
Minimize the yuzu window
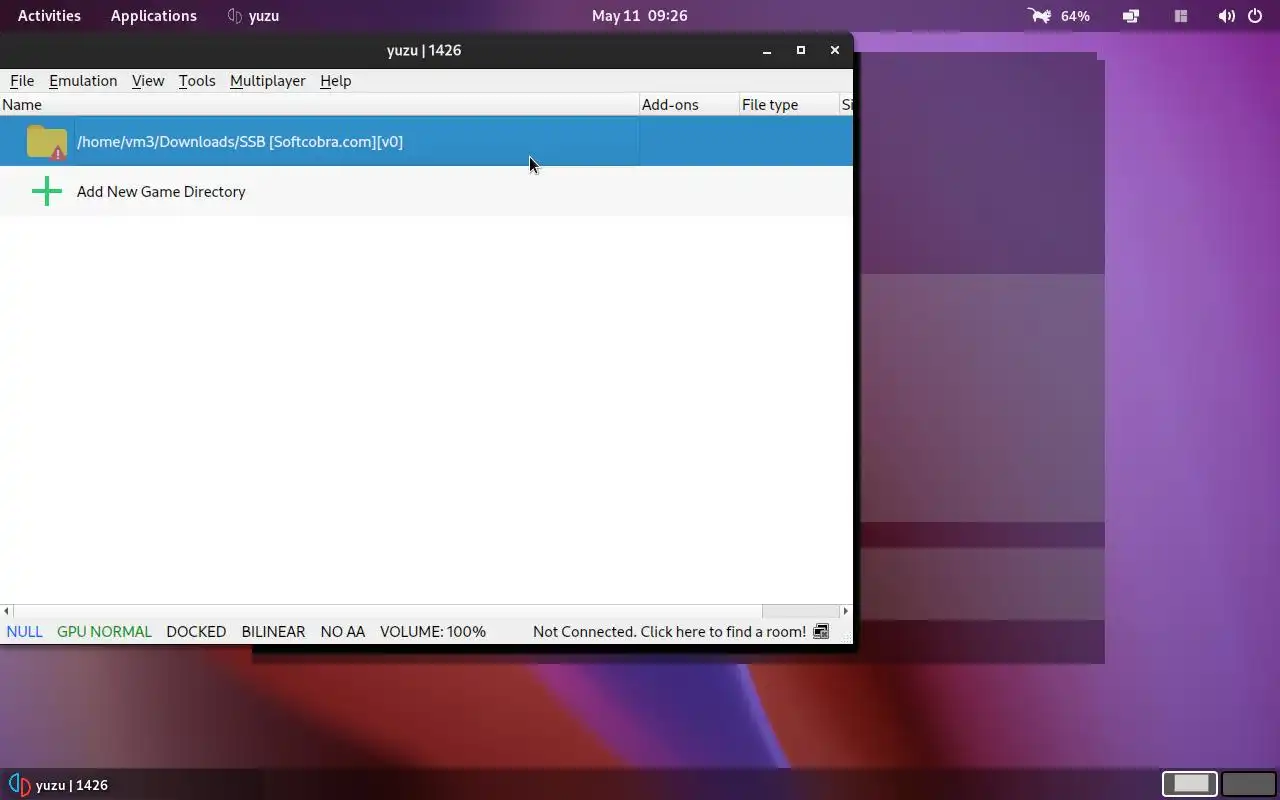click(x=767, y=50)
